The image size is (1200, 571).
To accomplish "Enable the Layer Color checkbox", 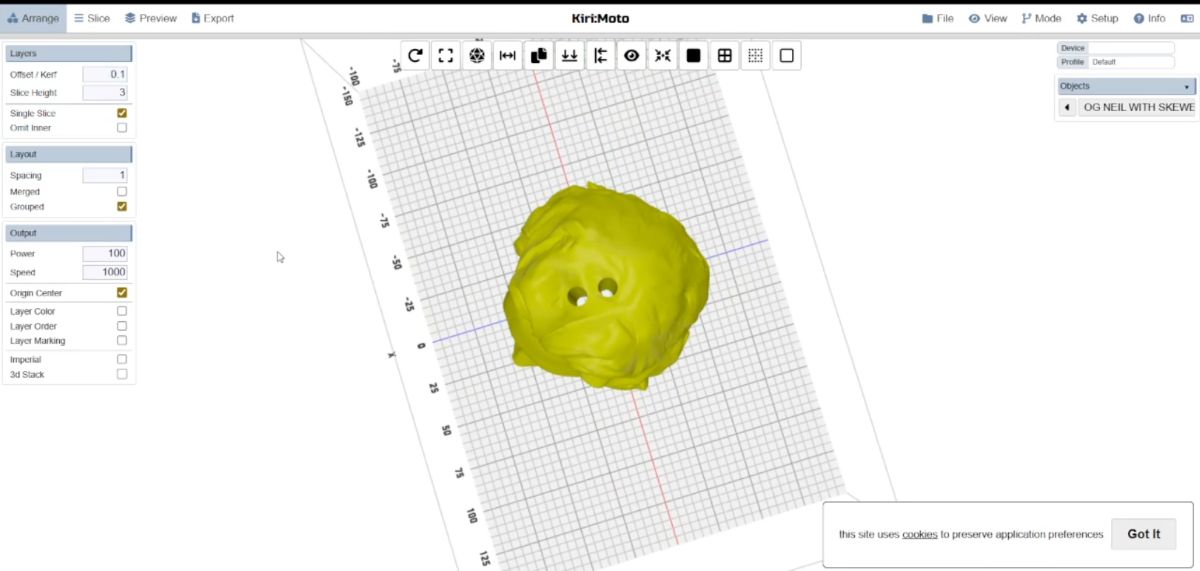I will pos(122,311).
